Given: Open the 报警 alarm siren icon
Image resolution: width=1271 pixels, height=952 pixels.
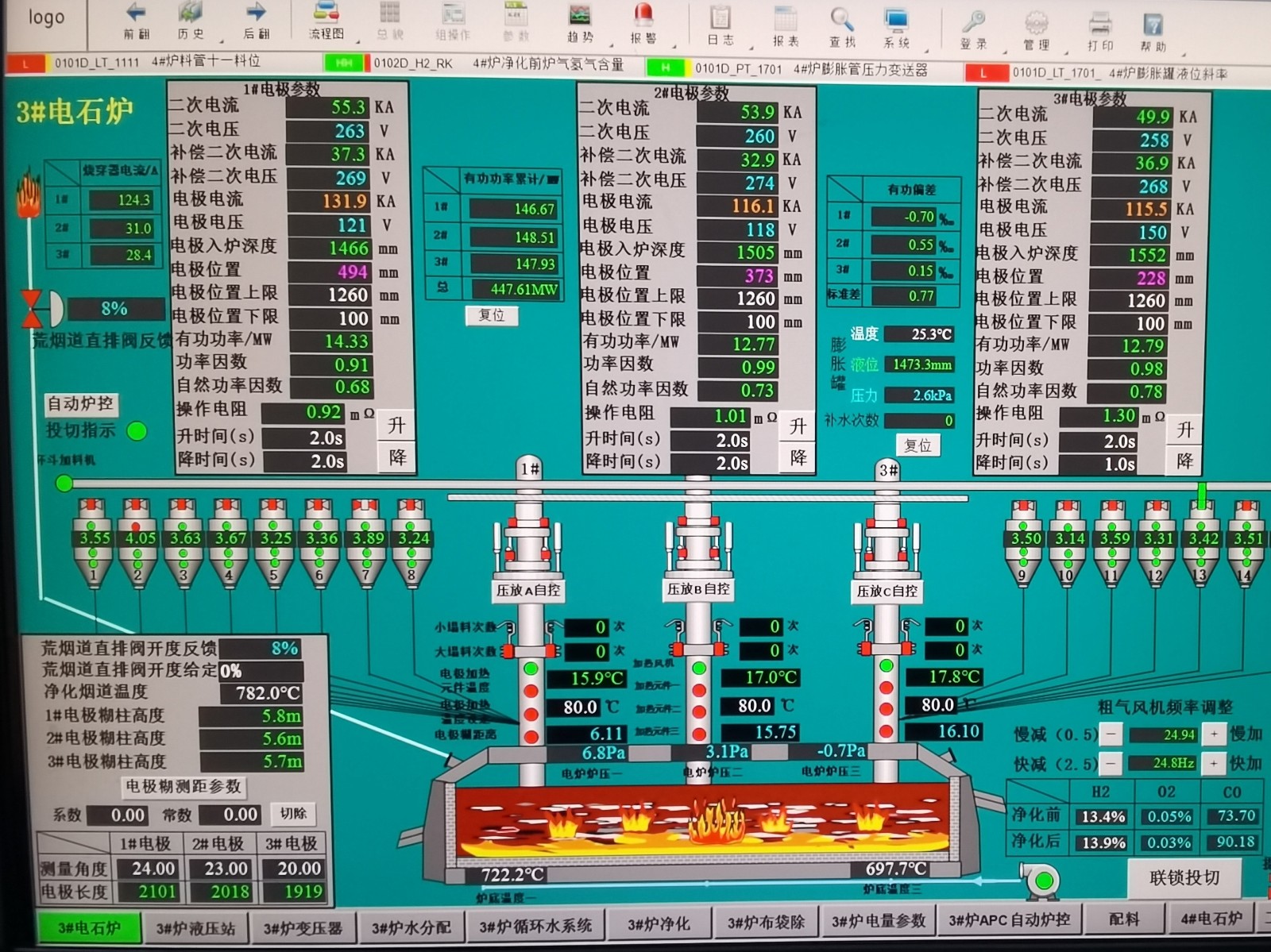Looking at the screenshot, I should [643, 14].
